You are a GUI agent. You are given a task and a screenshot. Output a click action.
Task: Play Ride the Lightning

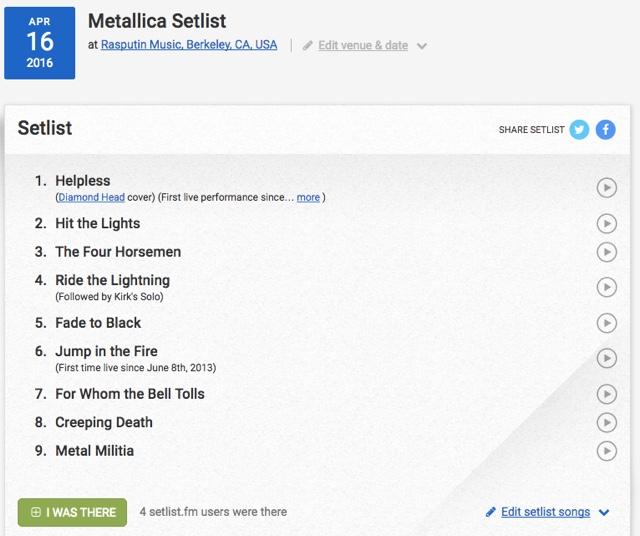point(606,287)
